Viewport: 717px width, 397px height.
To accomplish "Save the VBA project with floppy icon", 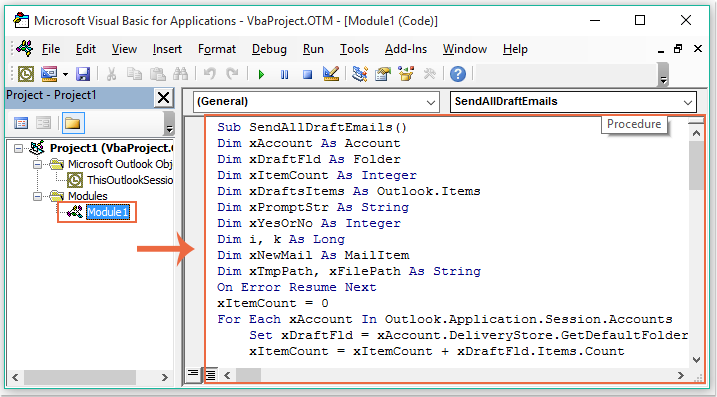I will tap(83, 74).
